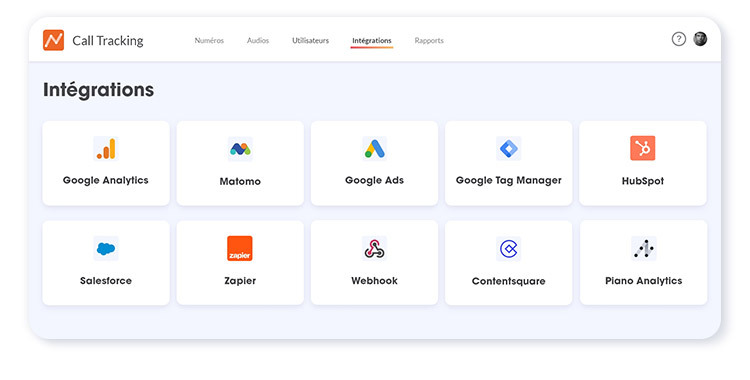Click the Google Tag Manager label

tap(508, 180)
